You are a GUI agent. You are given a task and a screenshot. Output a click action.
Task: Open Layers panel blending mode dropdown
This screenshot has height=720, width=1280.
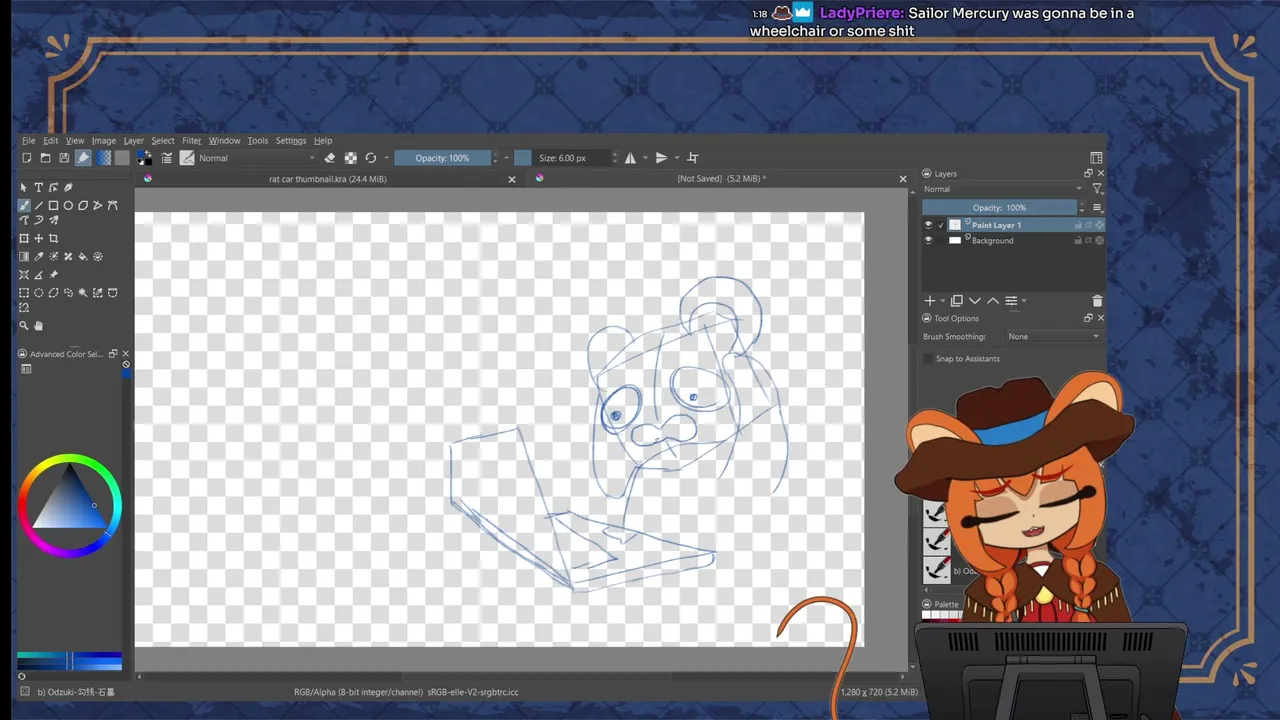1003,189
